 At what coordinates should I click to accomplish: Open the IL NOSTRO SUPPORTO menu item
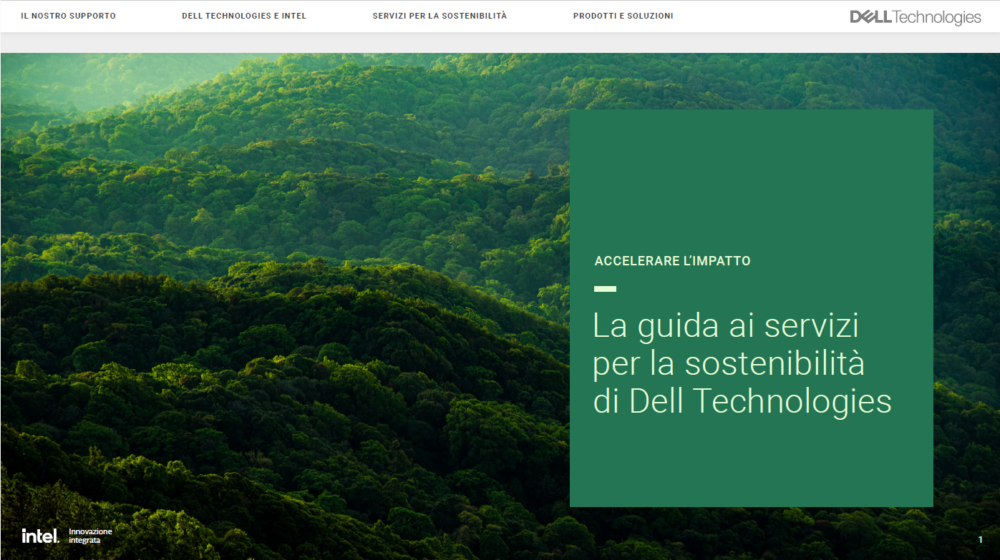click(68, 16)
